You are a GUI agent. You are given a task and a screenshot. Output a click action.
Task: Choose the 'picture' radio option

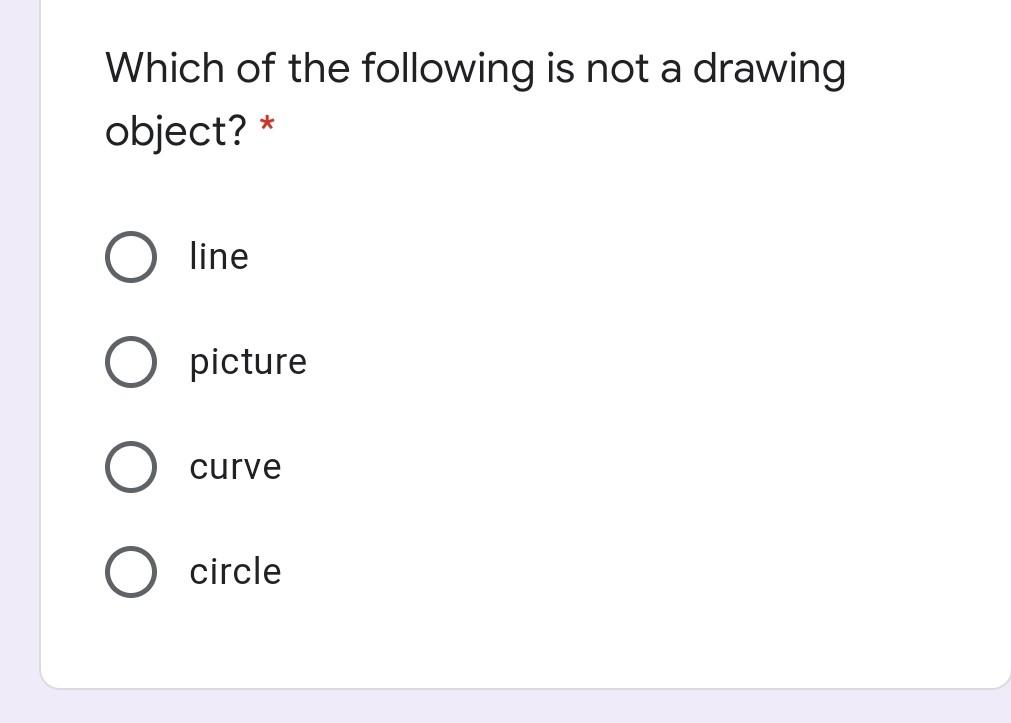tap(131, 362)
